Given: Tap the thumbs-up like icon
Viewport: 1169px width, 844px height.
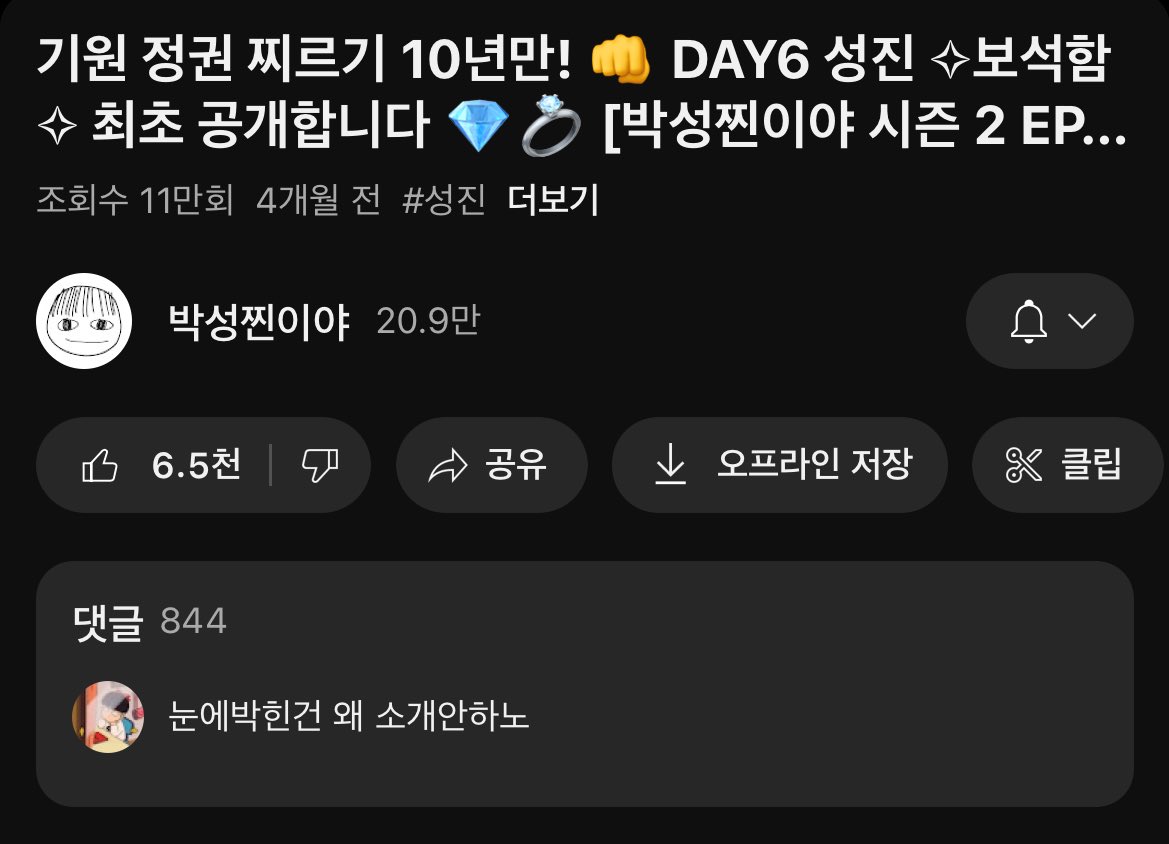Looking at the screenshot, I should pyautogui.click(x=100, y=465).
